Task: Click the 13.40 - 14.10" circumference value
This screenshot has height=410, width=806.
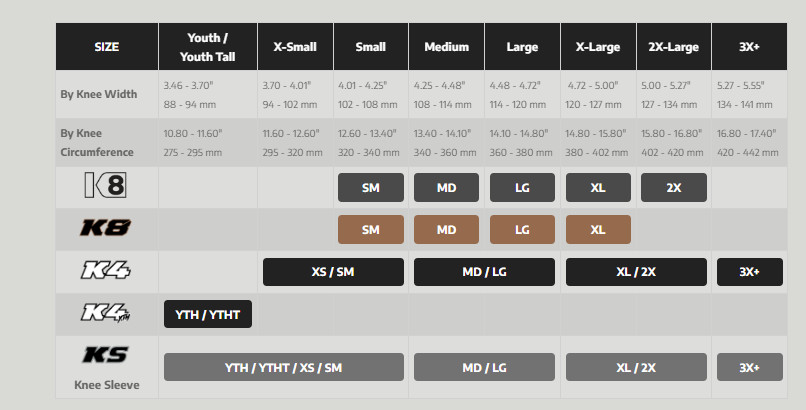Action: [443, 133]
